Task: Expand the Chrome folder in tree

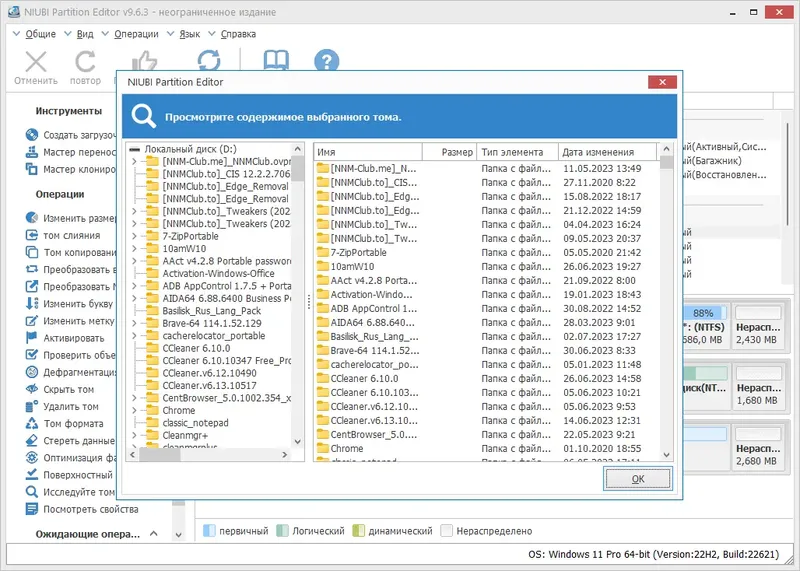Action: [134, 410]
